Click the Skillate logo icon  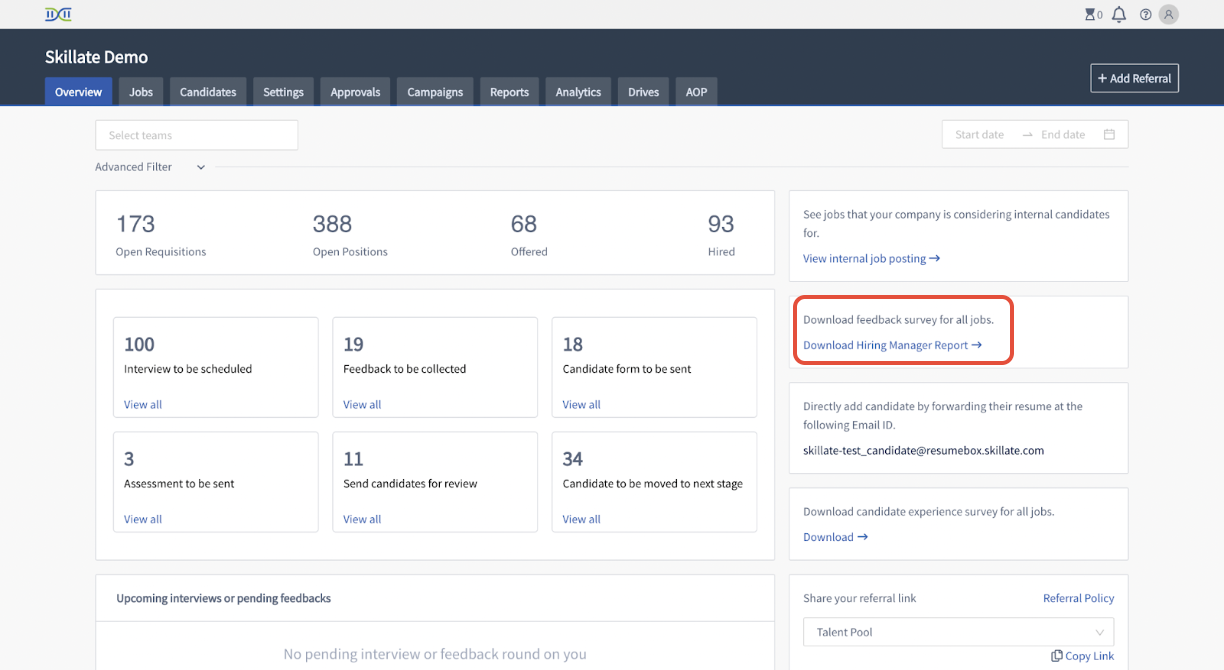coord(59,14)
